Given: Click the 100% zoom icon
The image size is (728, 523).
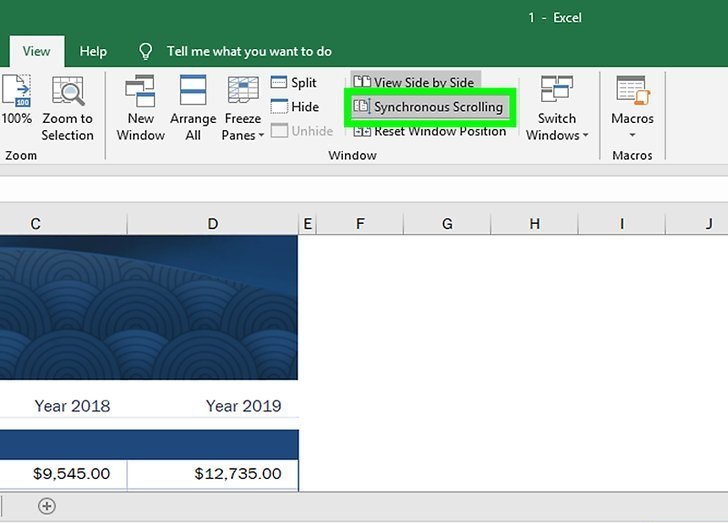Looking at the screenshot, I should point(16,92).
